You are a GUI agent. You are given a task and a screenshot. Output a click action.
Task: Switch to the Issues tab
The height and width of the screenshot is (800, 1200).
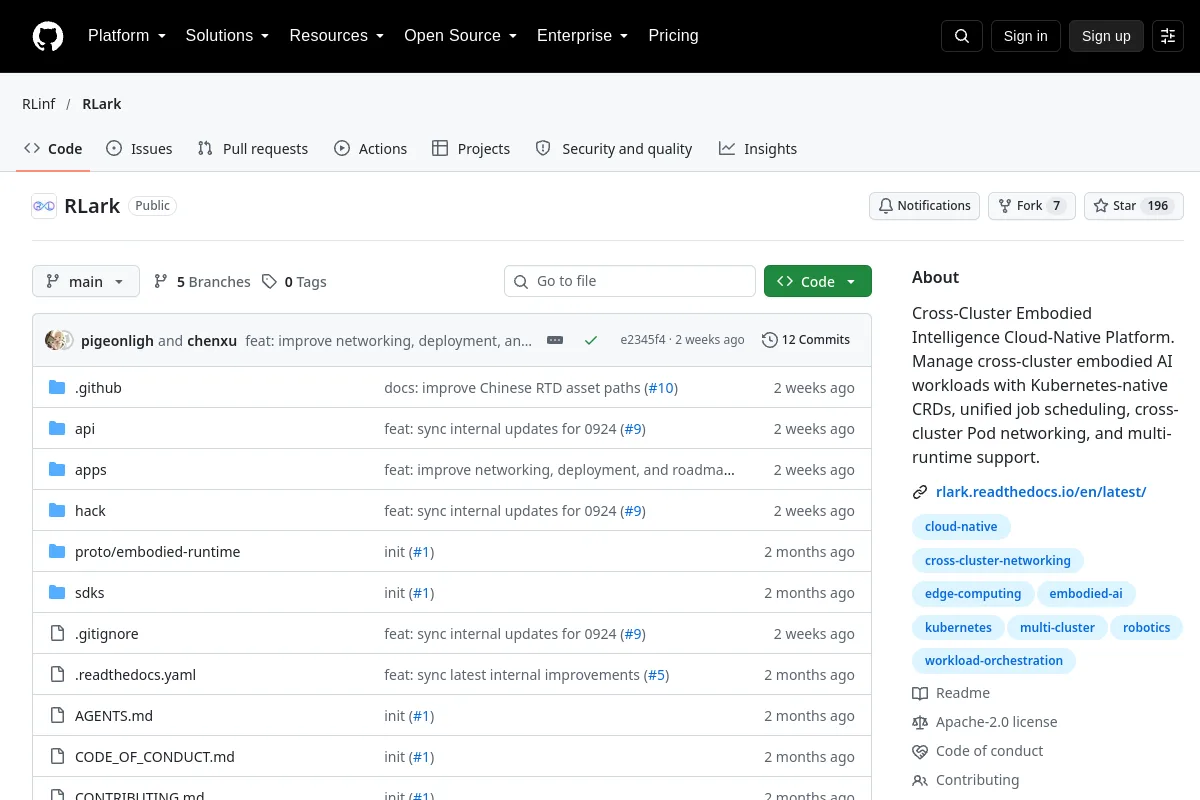139,149
